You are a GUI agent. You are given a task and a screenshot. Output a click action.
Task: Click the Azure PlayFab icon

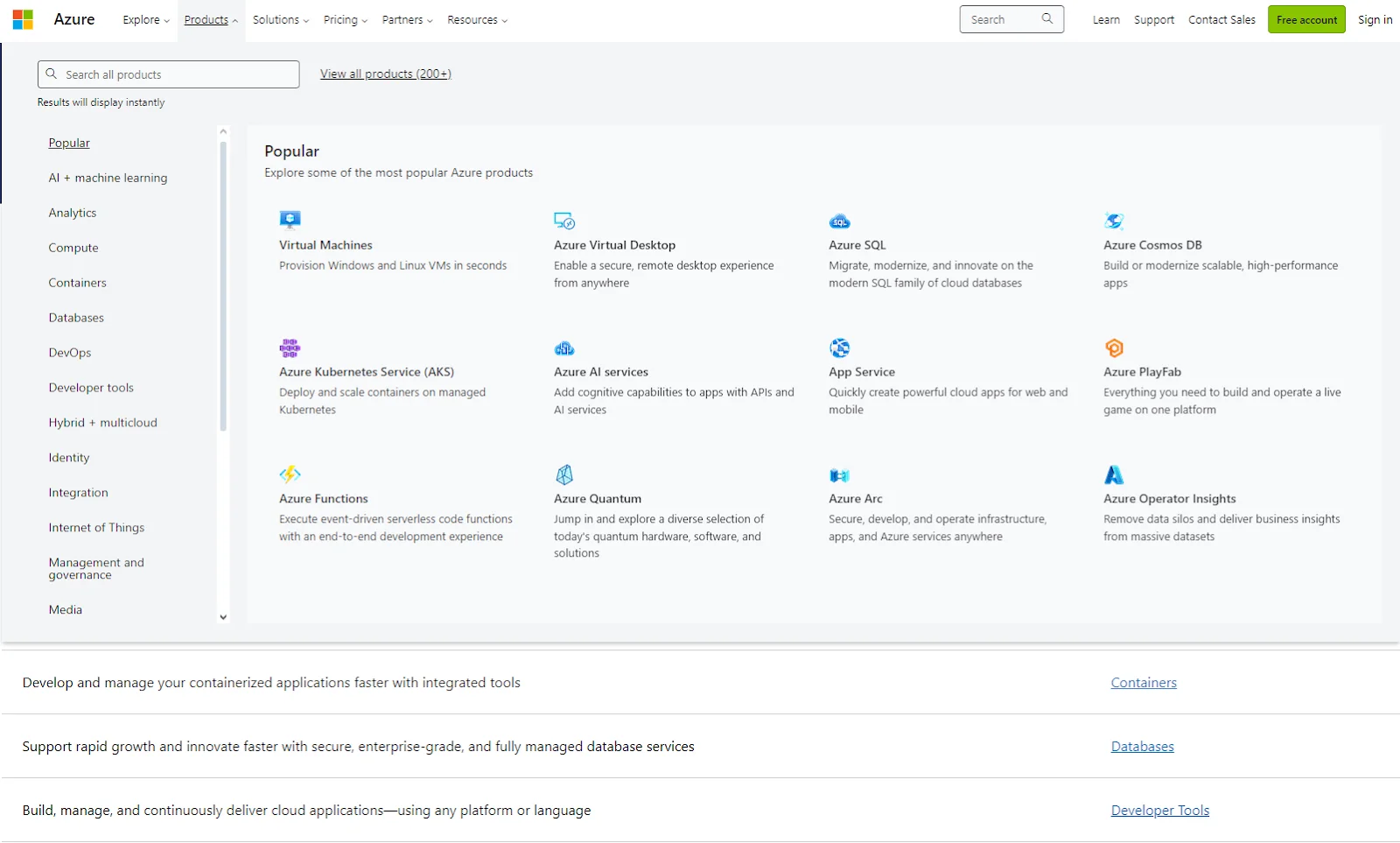click(x=1114, y=348)
